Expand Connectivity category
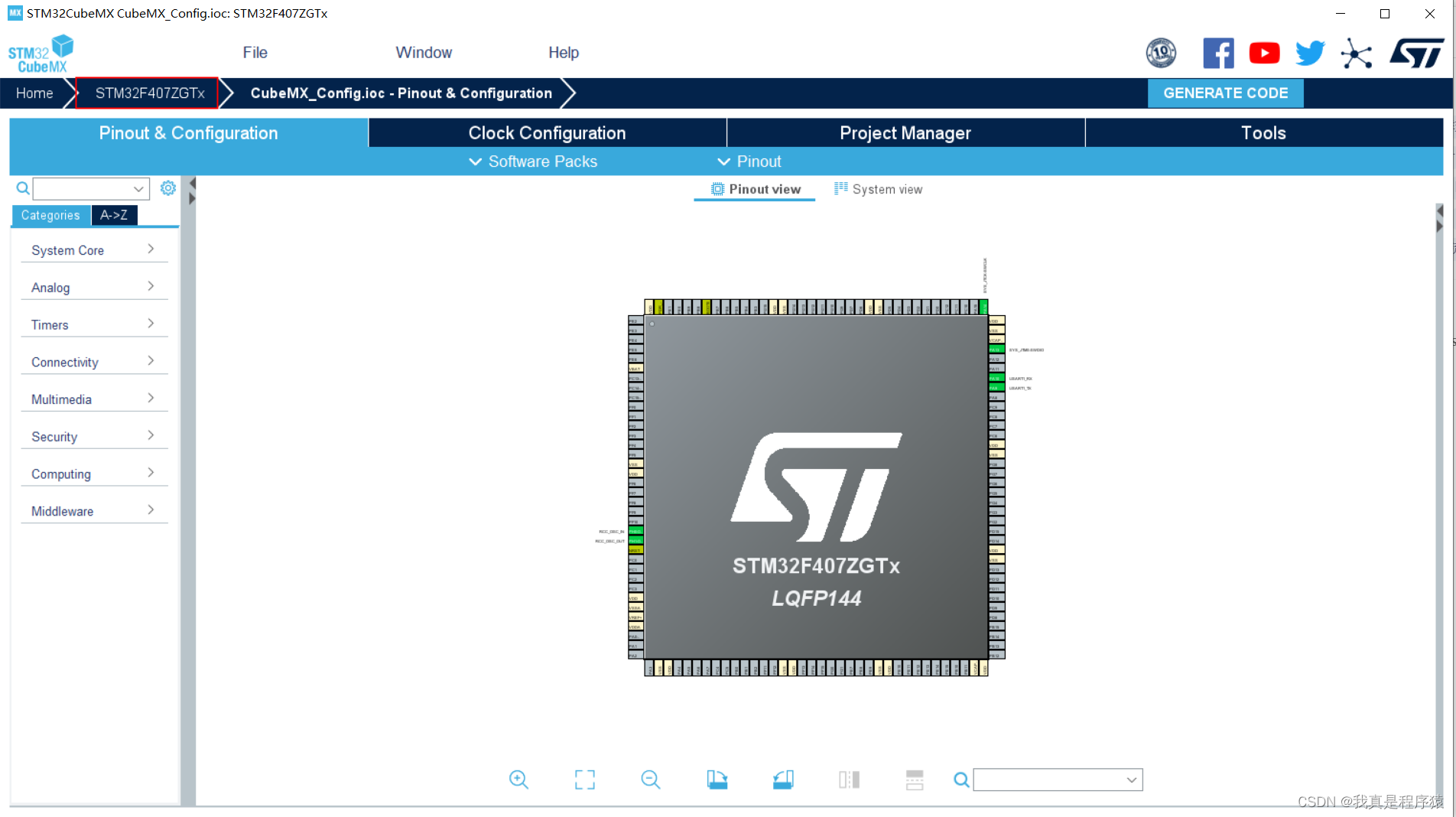Image resolution: width=1456 pixels, height=817 pixels. pyautogui.click(x=94, y=363)
